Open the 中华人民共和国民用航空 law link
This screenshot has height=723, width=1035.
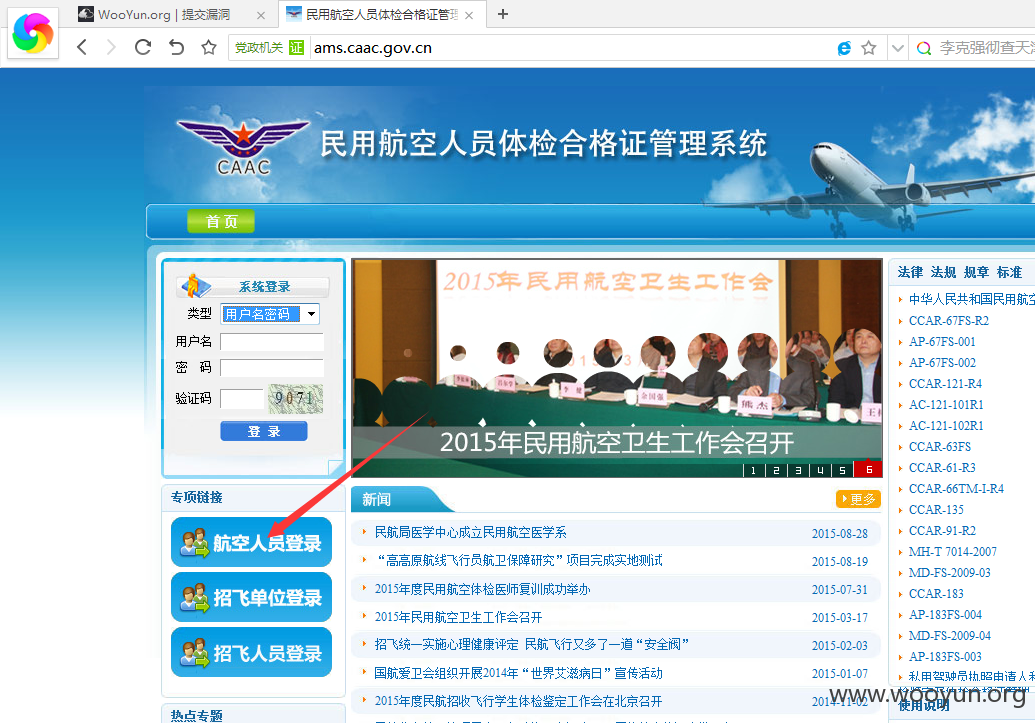pos(972,299)
